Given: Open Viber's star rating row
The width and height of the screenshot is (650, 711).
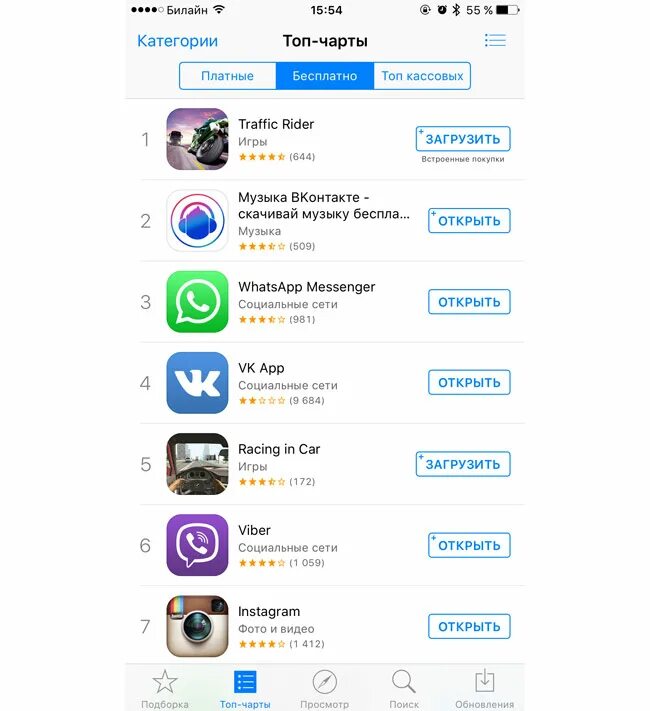Looking at the screenshot, I should (282, 563).
